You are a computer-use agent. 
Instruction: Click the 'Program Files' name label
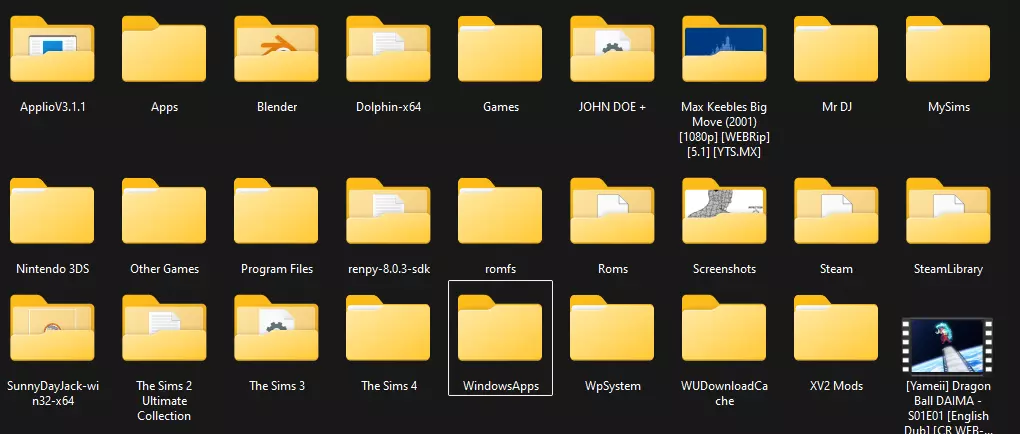[x=276, y=269]
